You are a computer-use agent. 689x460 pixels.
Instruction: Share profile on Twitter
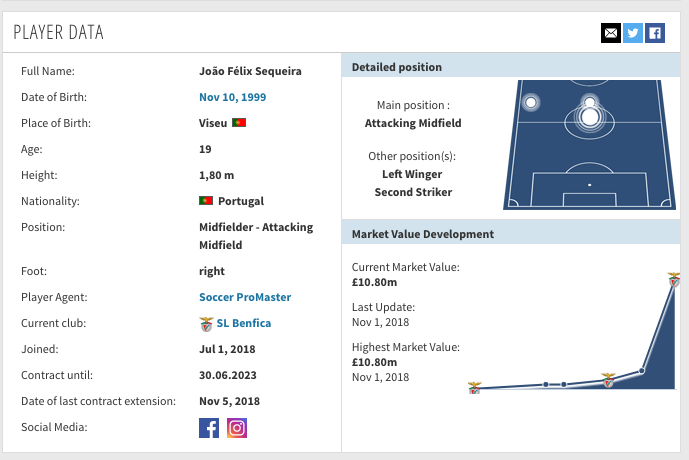point(632,33)
